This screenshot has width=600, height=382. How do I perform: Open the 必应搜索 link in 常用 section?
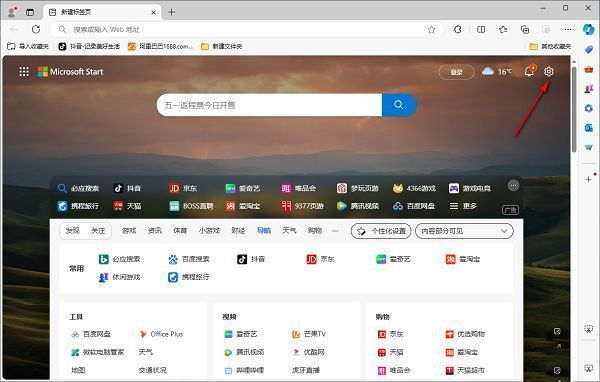coord(119,259)
